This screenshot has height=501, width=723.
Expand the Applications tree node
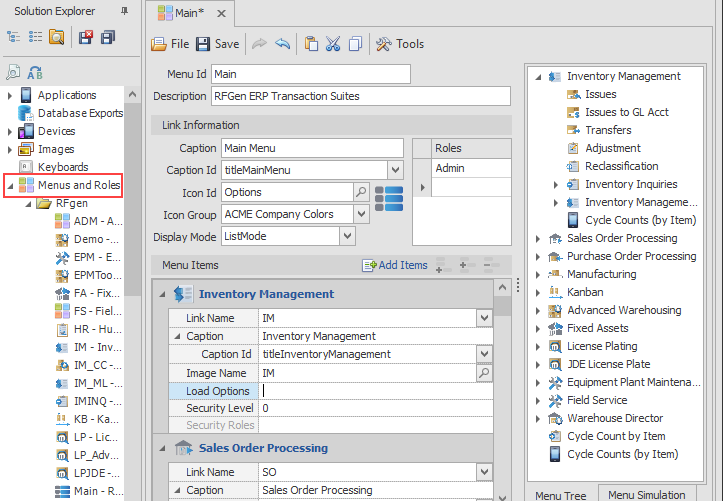tap(10, 95)
